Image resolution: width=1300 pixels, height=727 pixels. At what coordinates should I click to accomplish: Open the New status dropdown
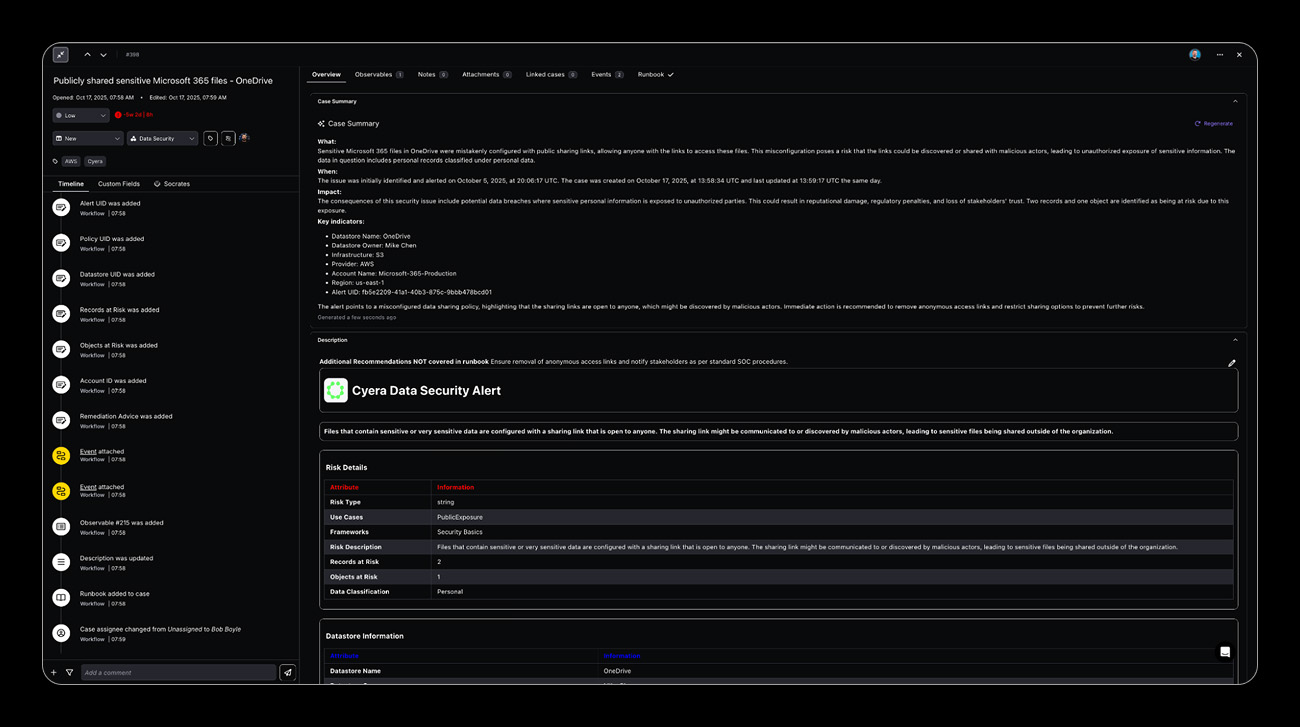[88, 139]
